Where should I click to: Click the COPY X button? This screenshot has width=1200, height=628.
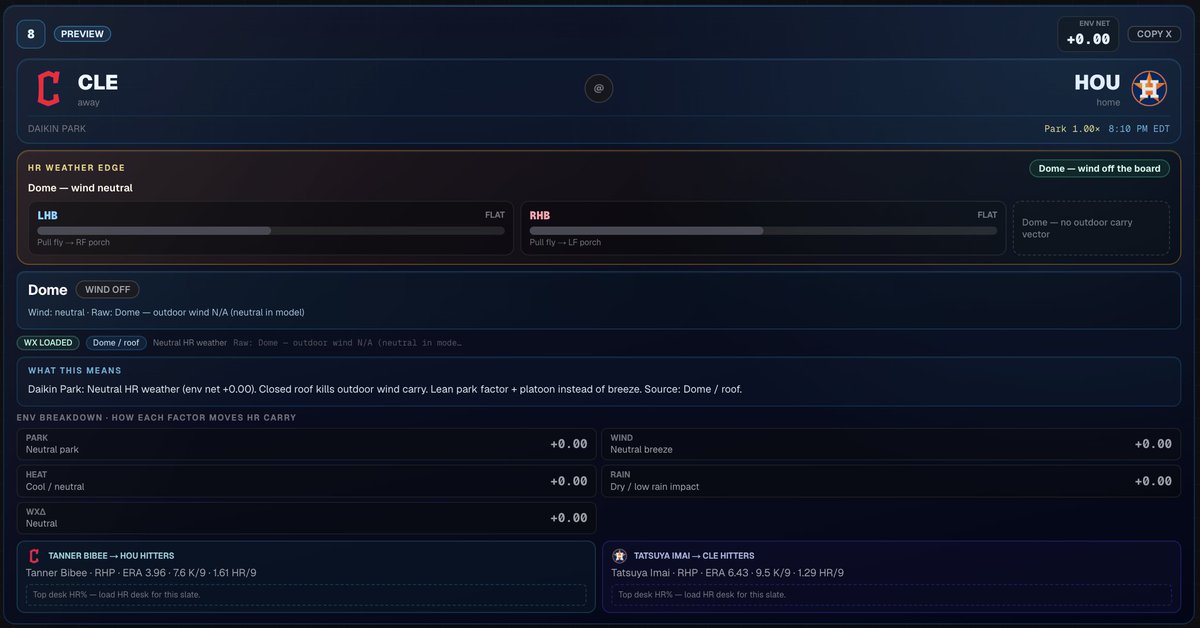(1155, 34)
